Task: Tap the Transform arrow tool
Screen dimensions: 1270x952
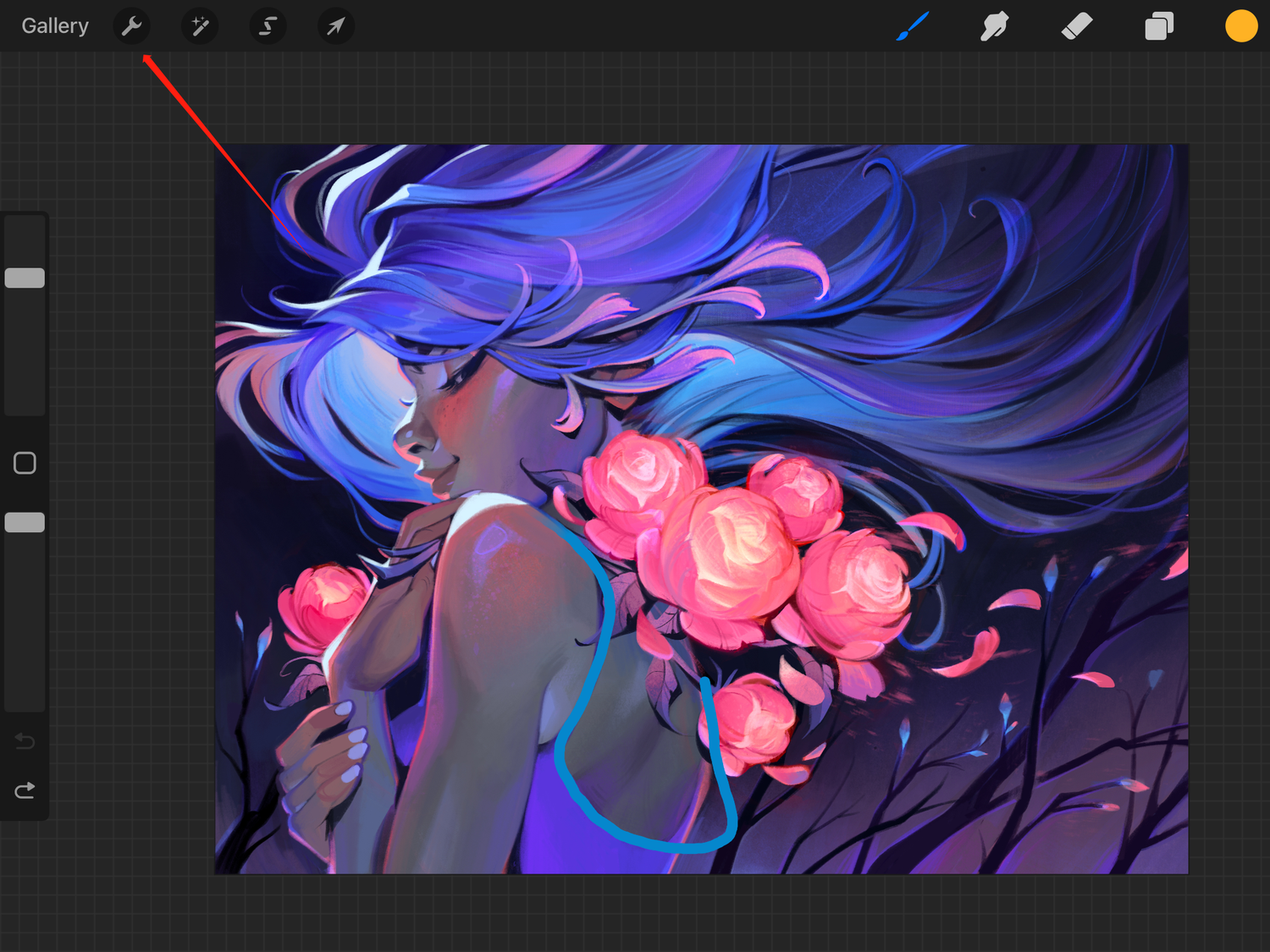Action: pyautogui.click(x=335, y=25)
